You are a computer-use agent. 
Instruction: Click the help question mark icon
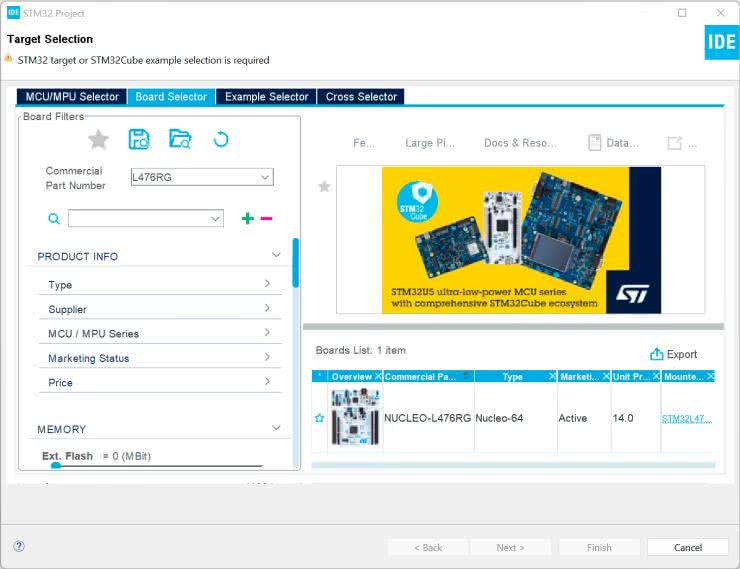point(19,547)
